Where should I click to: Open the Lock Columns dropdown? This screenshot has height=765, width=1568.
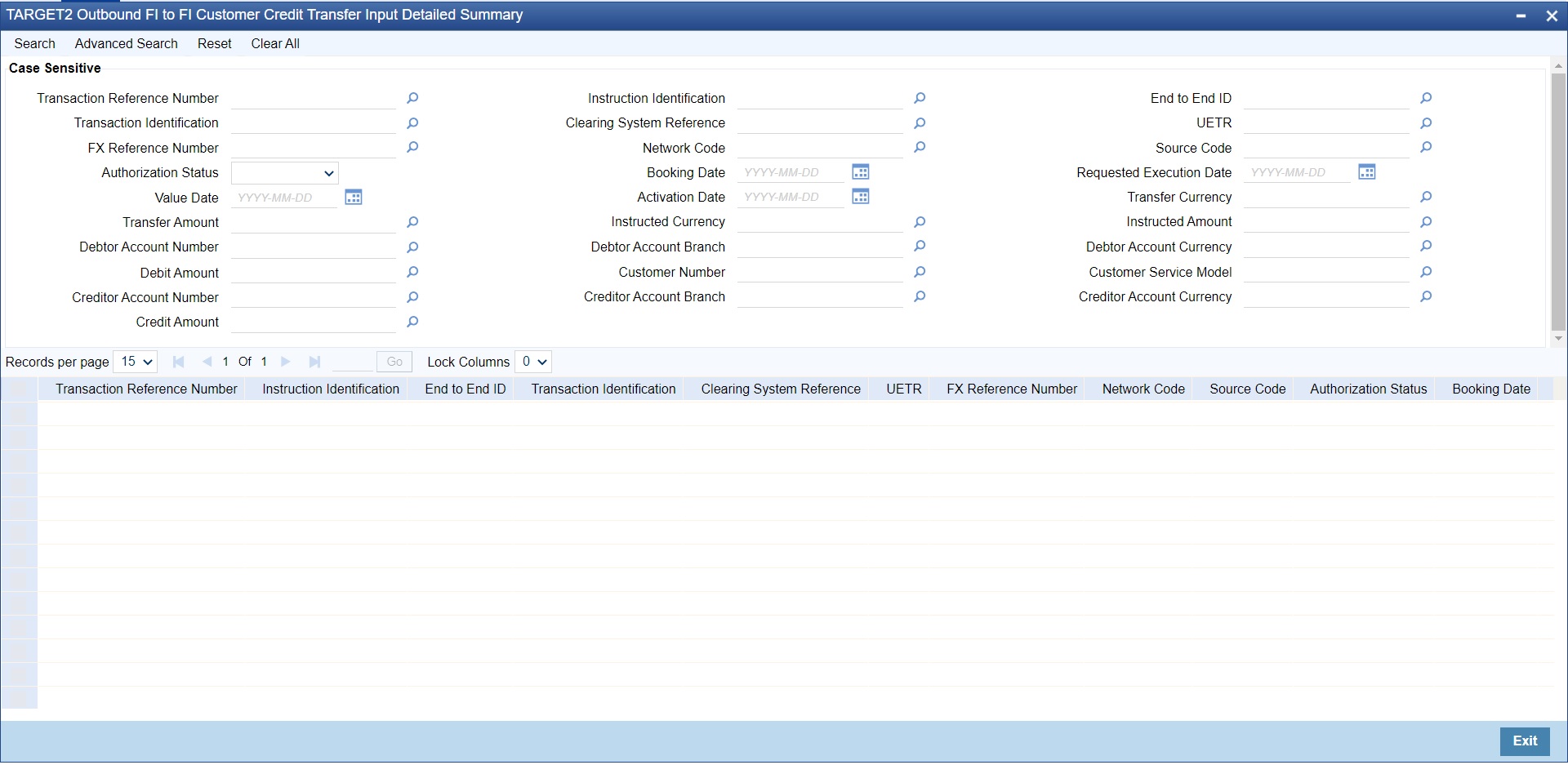pyautogui.click(x=533, y=362)
